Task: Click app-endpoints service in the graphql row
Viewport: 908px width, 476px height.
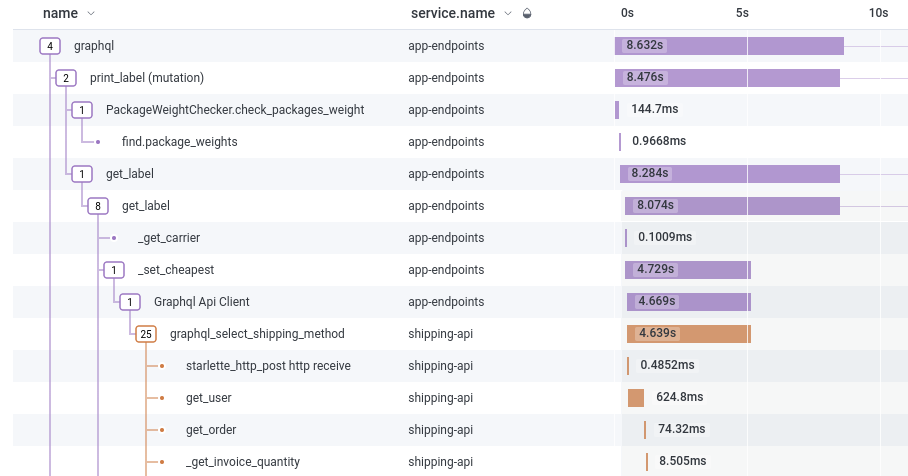Action: [x=446, y=46]
